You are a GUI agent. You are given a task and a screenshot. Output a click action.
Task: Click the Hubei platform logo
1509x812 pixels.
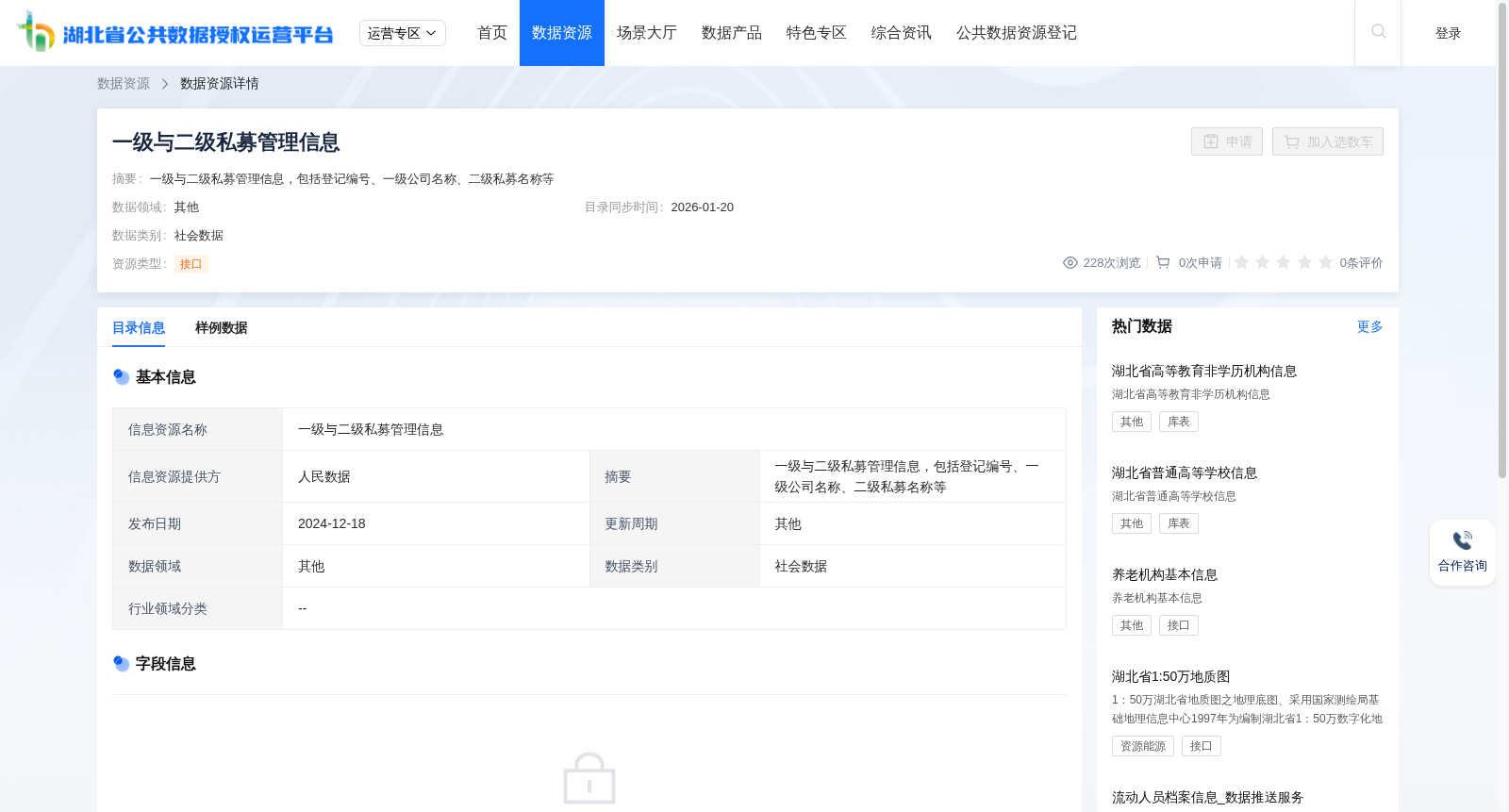point(175,32)
